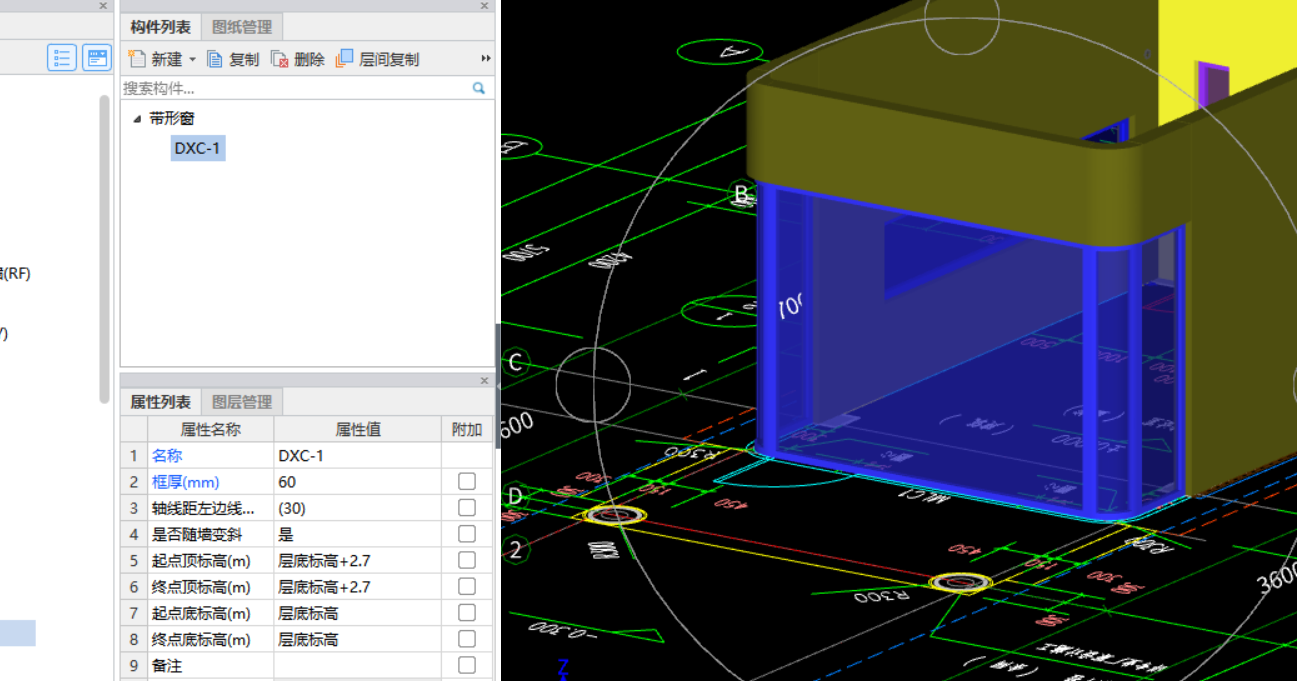The image size is (1297, 681).
Task: Click axis bubble C in the viewport
Action: coord(515,362)
